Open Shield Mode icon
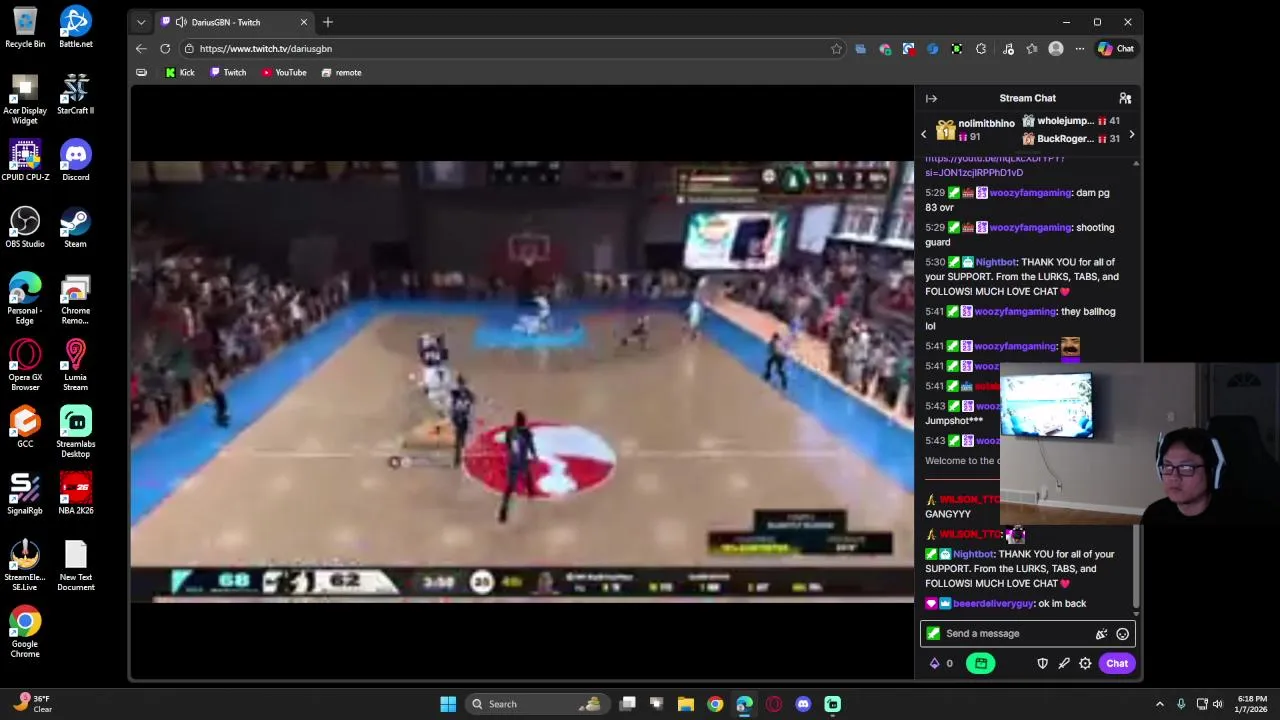This screenshot has height=720, width=1280. click(1042, 663)
